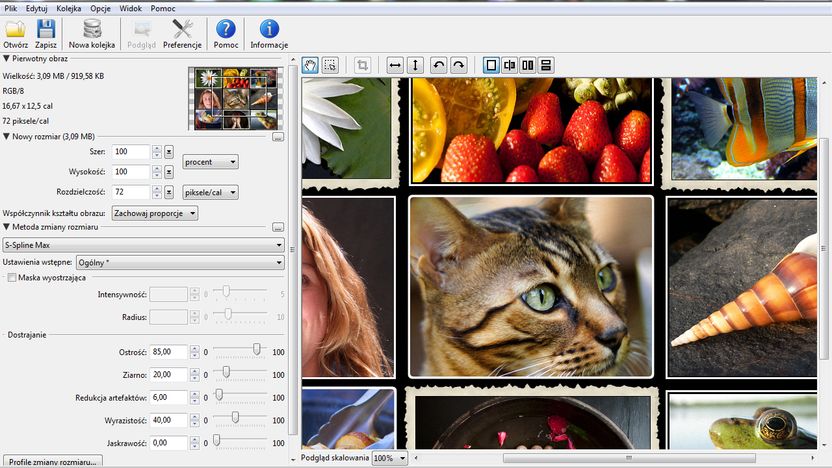The width and height of the screenshot is (832, 468).
Task: Click the Wyrazistość value field
Action: [x=169, y=420]
